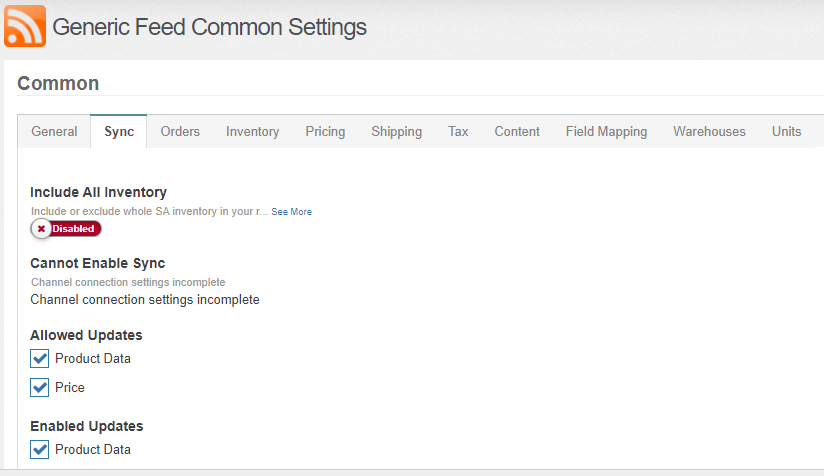This screenshot has height=476, width=824.
Task: Uncheck Price under Allowed Updates
Action: pyautogui.click(x=39, y=387)
